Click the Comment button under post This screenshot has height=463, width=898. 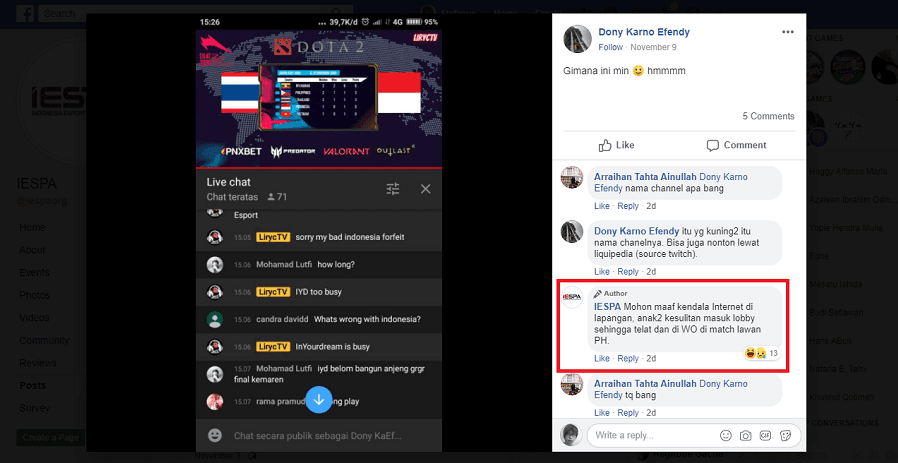[x=736, y=146]
